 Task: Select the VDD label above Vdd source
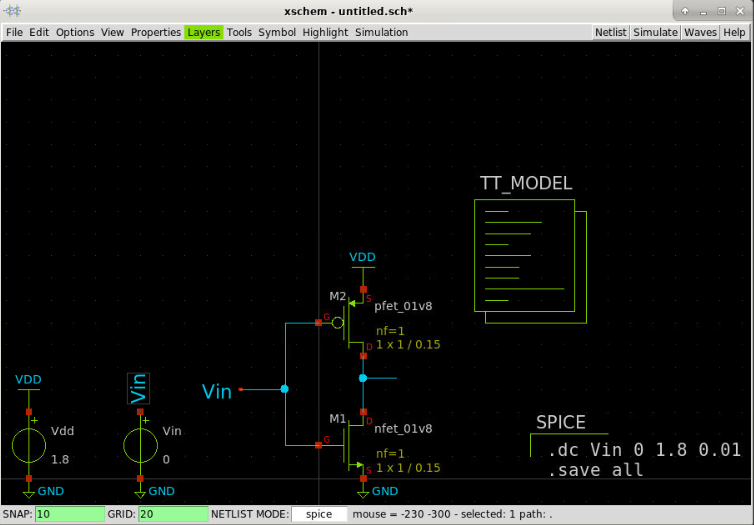(28, 380)
